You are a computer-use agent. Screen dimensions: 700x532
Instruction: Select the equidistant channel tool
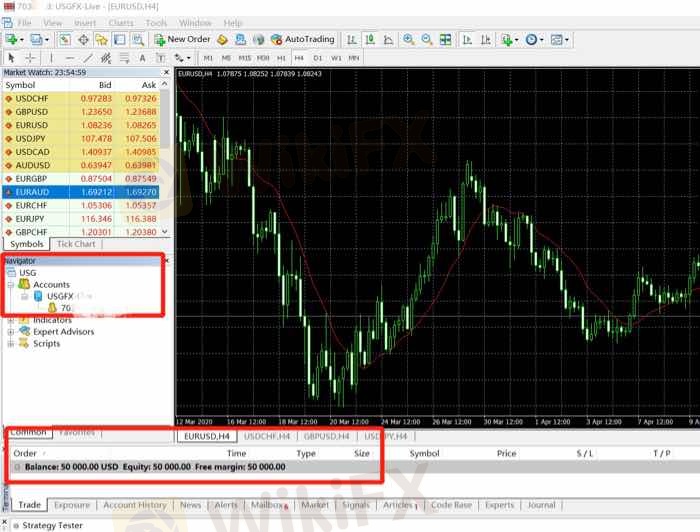(106, 58)
